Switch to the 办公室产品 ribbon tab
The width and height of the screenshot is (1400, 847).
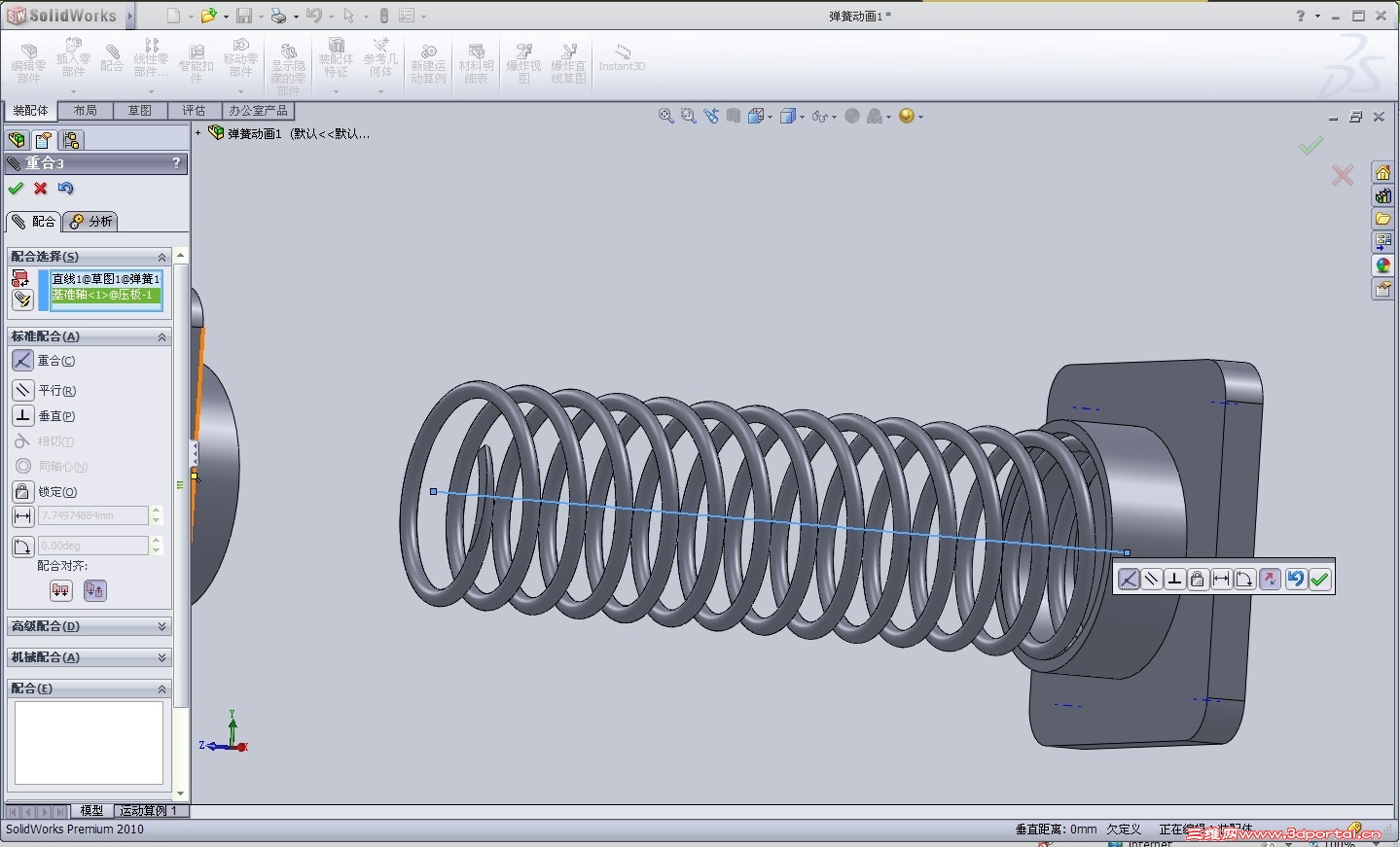point(258,111)
